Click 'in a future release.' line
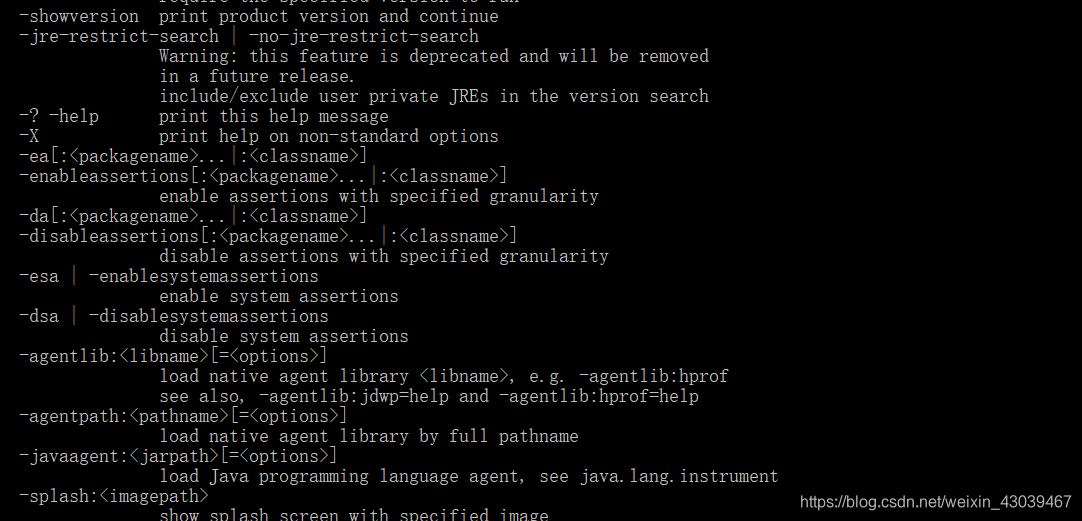The width and height of the screenshot is (1082, 521). 257,76
